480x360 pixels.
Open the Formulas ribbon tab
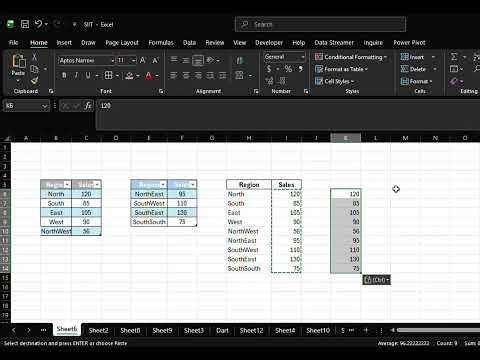(161, 43)
